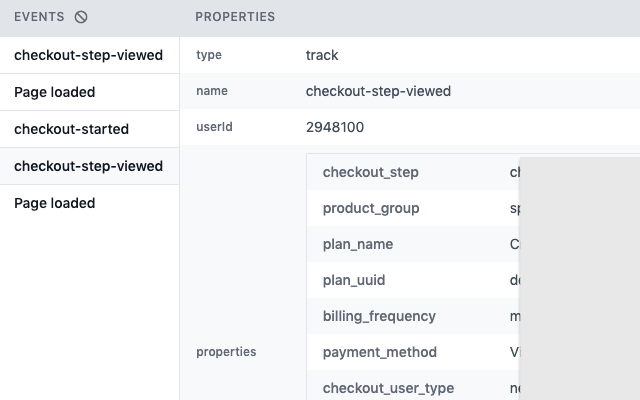Screen dimensions: 640x400
Task: Click the checkout_user_type key
Action: (x=388, y=388)
